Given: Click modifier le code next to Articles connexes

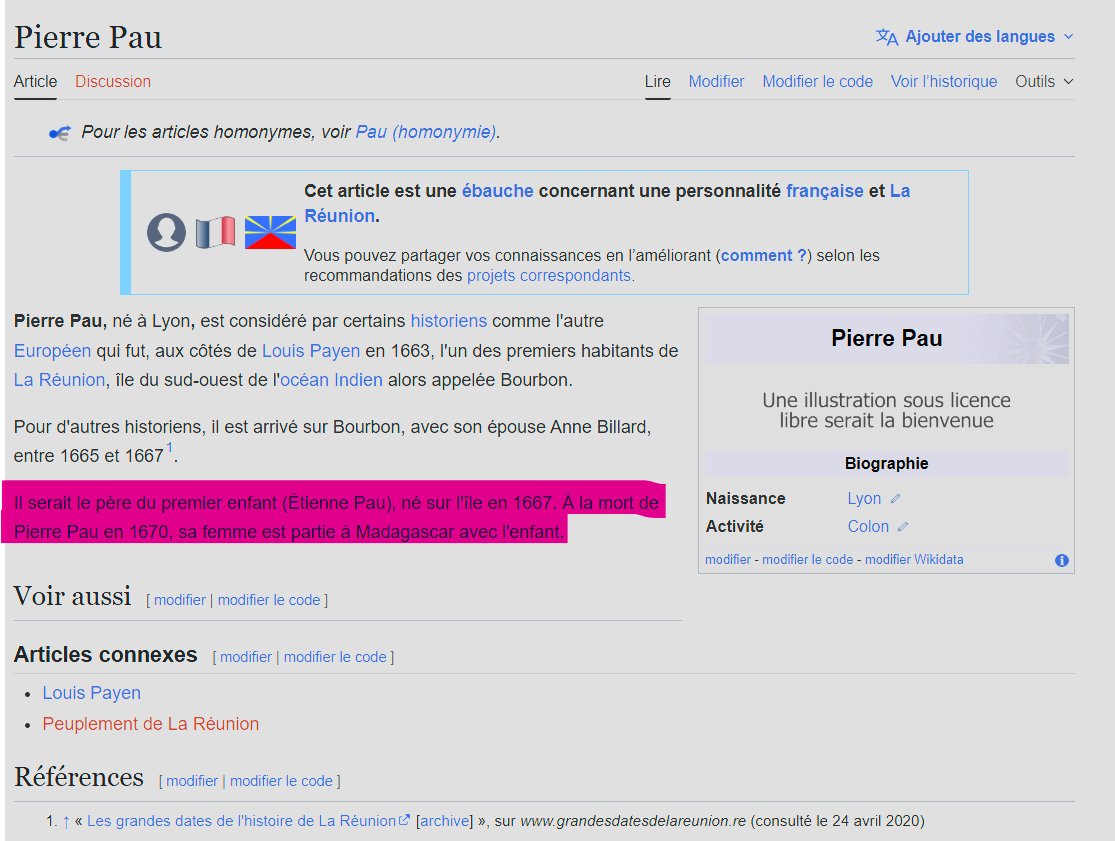Looking at the screenshot, I should click(x=335, y=658).
